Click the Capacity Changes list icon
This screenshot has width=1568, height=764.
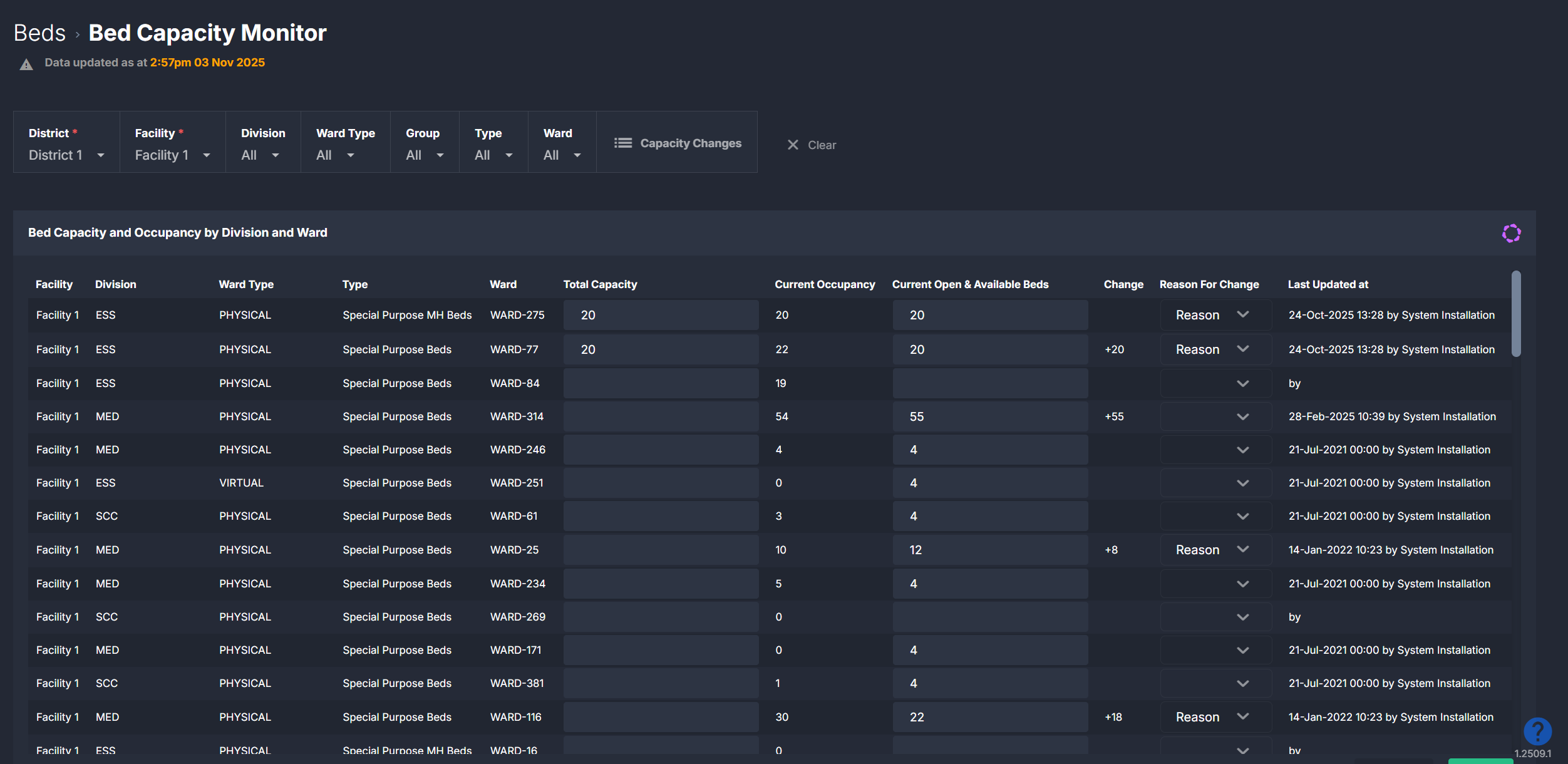[623, 143]
